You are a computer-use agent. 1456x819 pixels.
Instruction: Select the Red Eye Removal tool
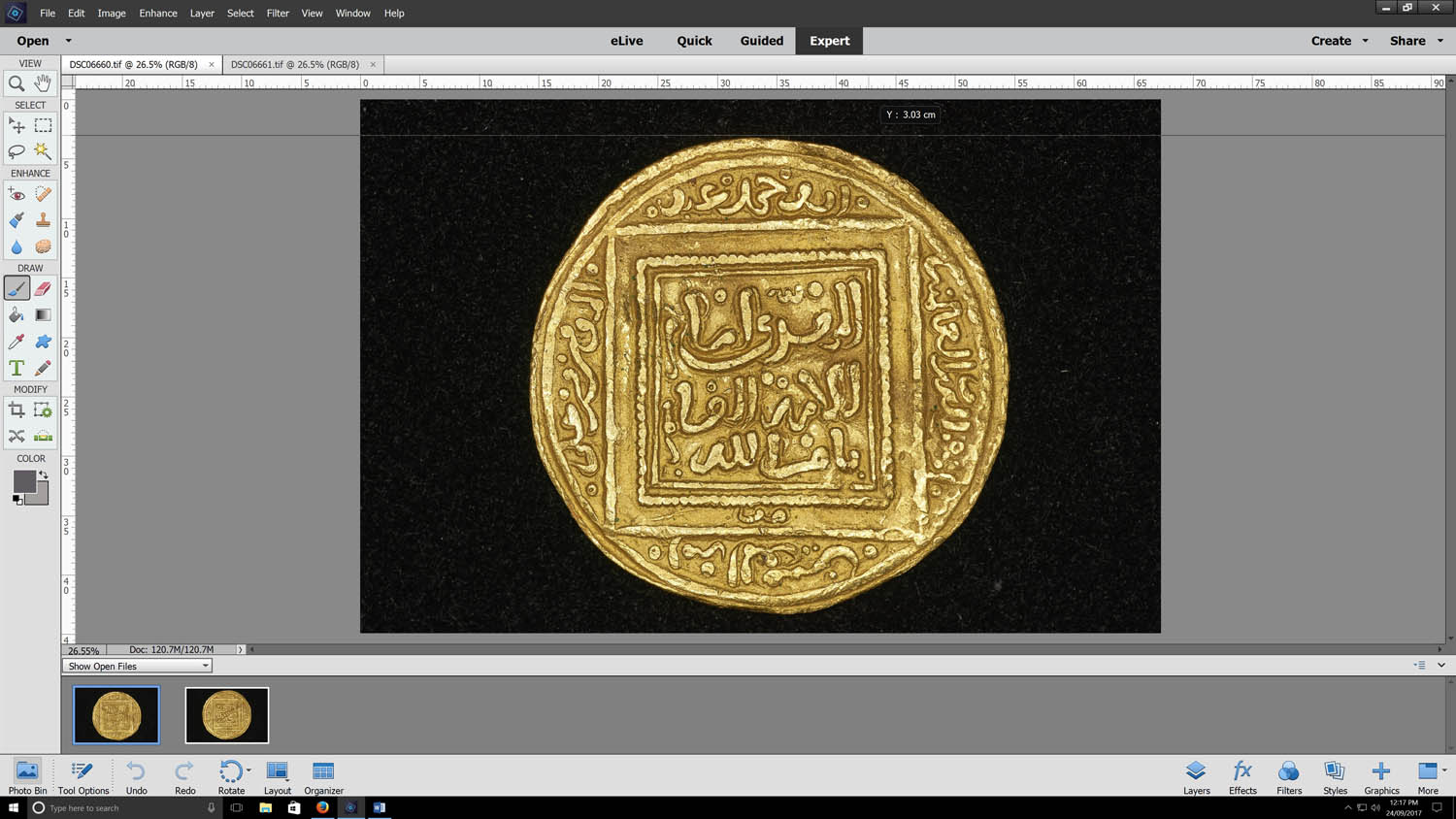17,194
